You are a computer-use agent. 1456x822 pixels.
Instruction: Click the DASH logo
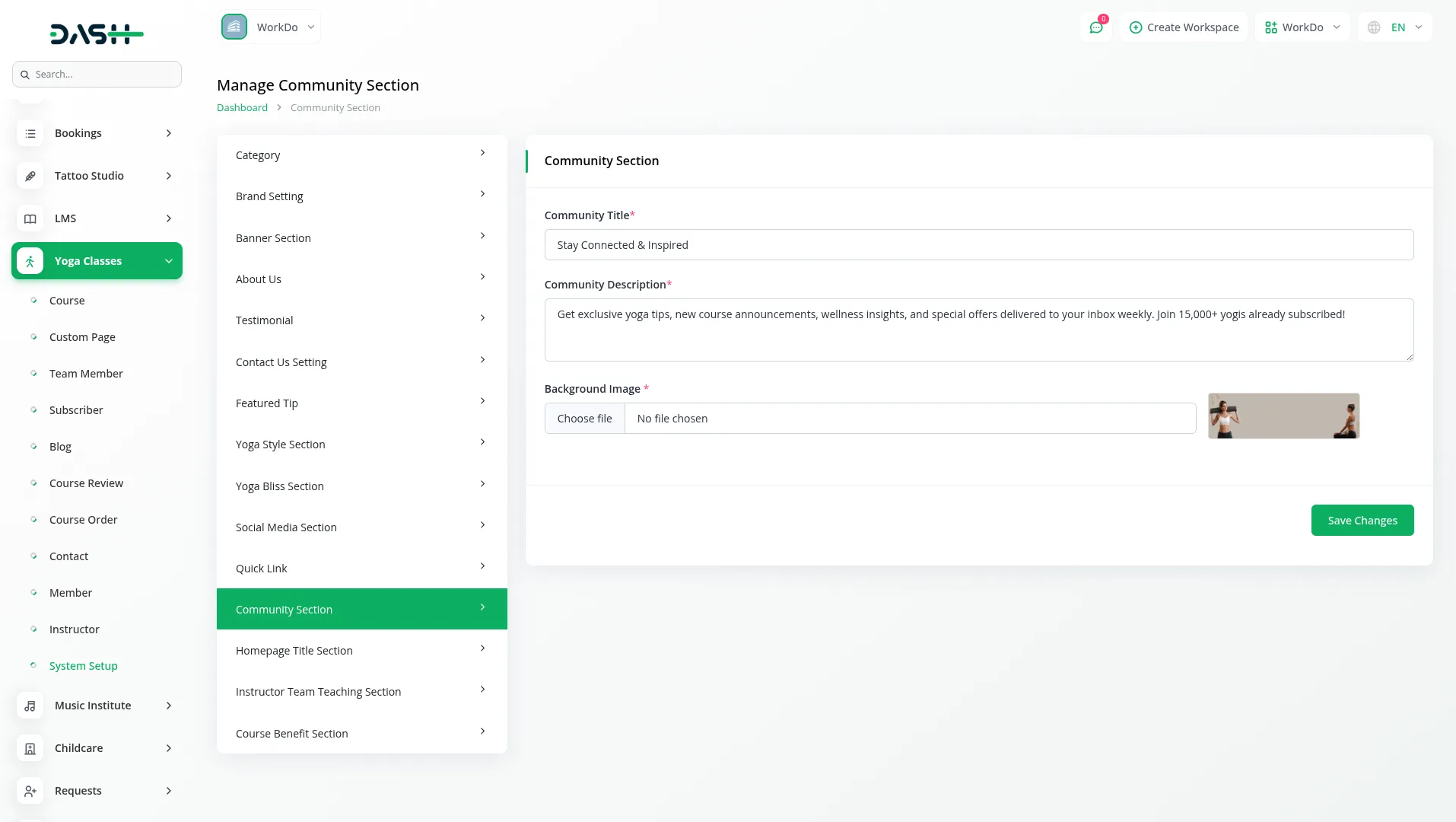pos(97,33)
